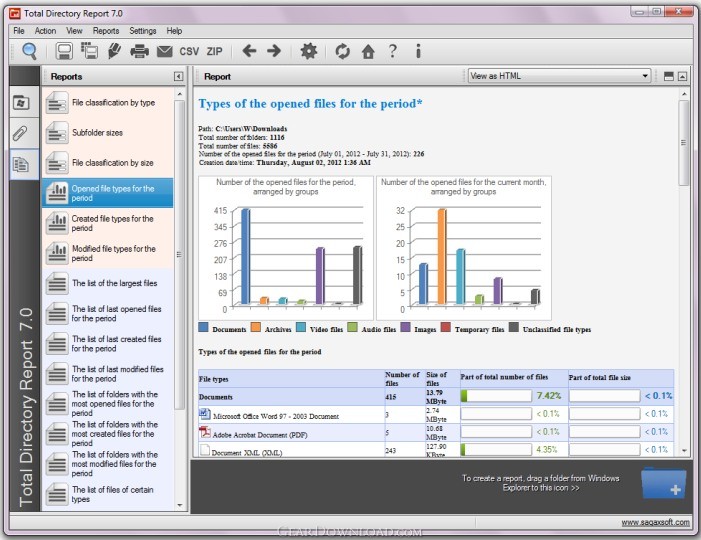Open the Reports menu
701x540 pixels.
point(105,31)
